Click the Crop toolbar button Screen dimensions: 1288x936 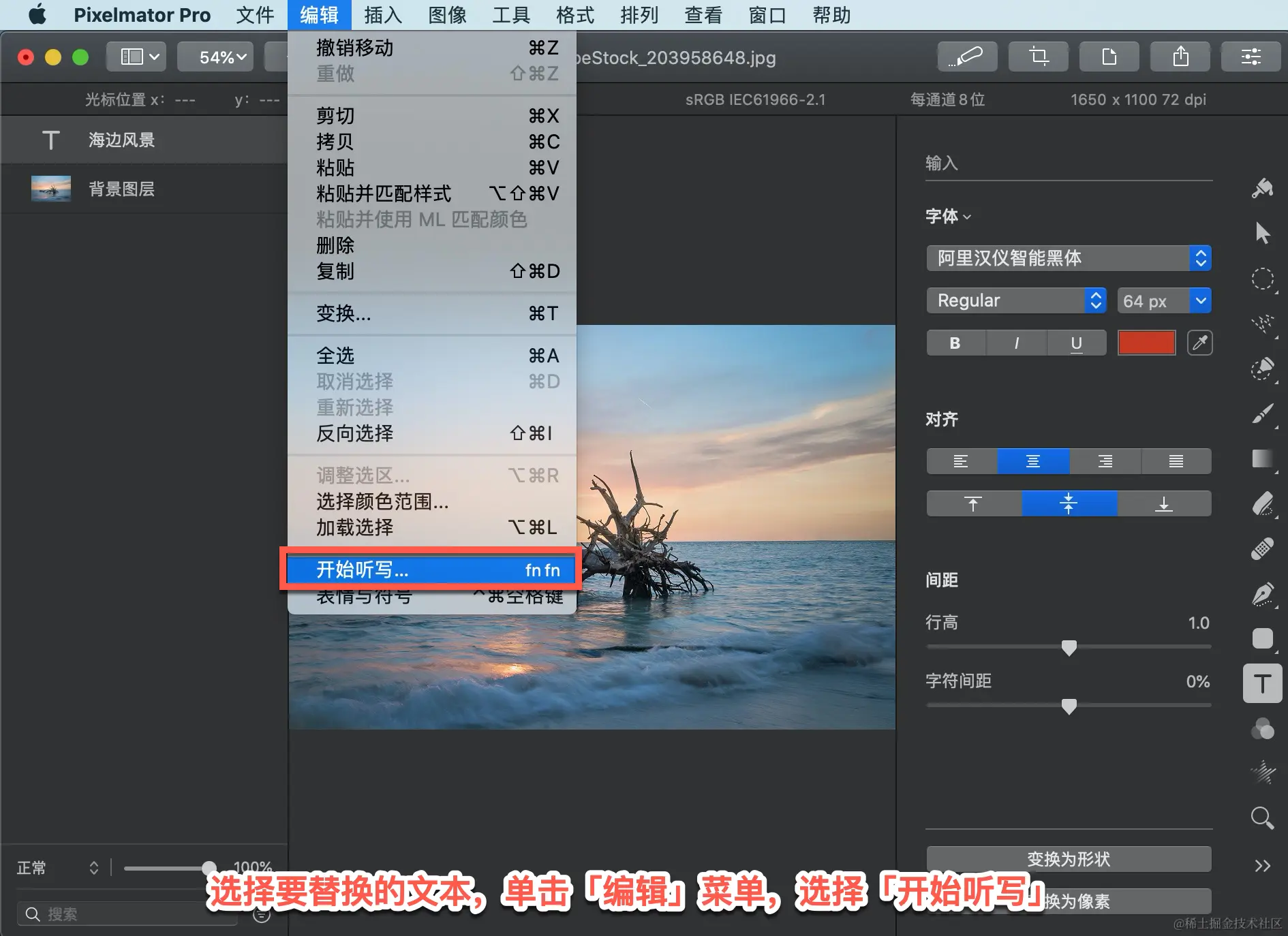click(x=1039, y=57)
